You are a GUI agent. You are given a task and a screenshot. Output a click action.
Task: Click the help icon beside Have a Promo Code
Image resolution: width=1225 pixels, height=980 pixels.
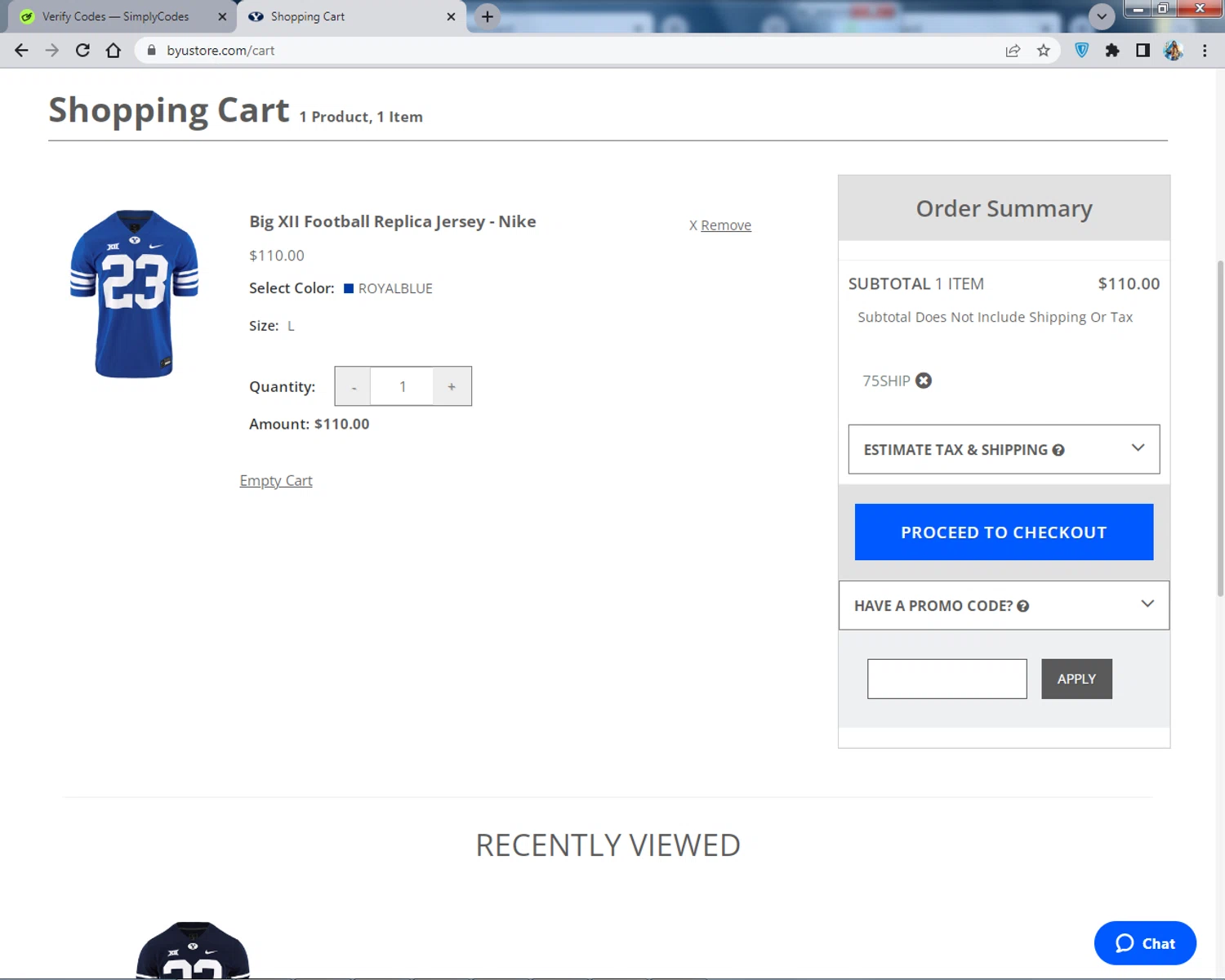pyautogui.click(x=1023, y=606)
